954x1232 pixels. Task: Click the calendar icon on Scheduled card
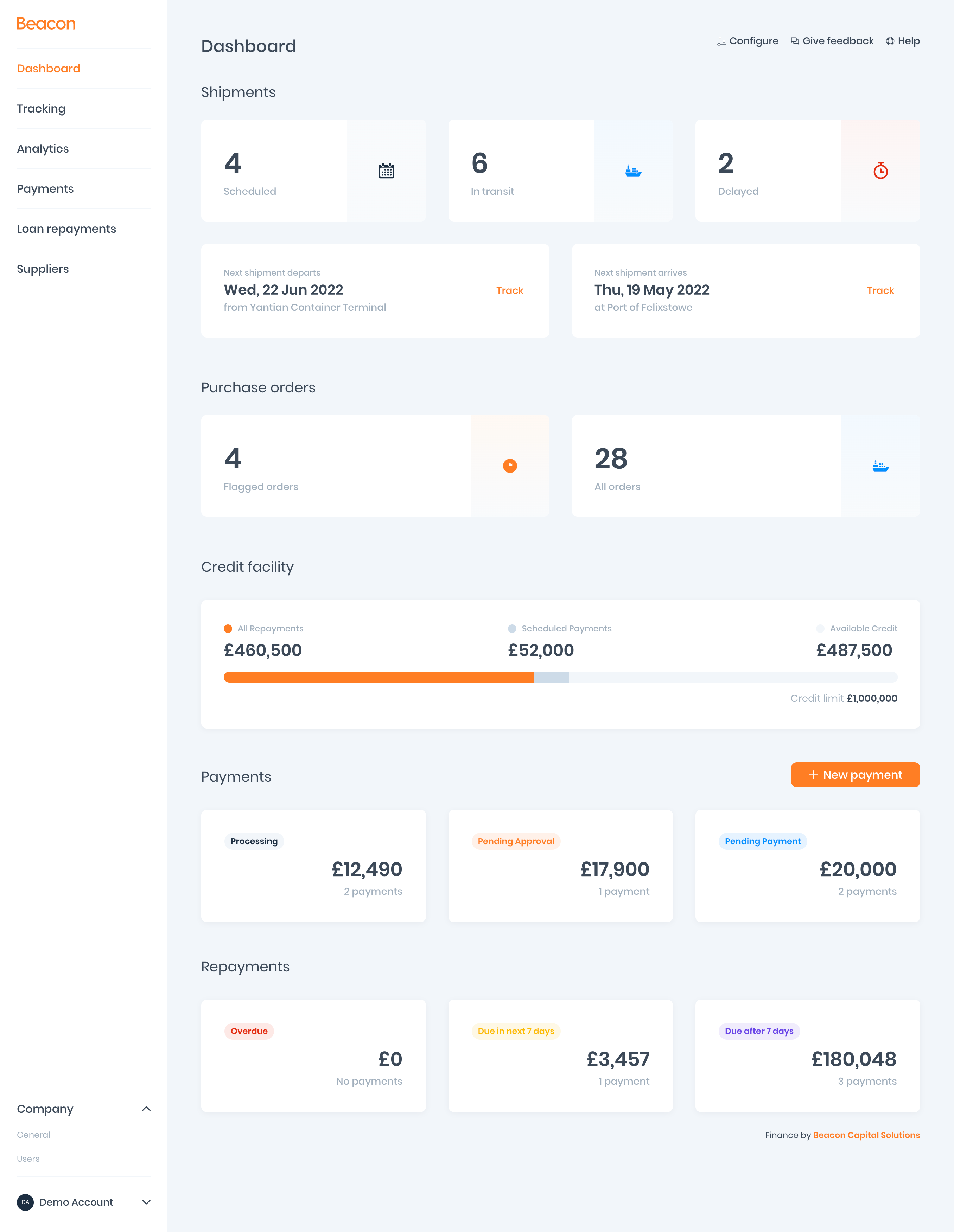(x=386, y=171)
